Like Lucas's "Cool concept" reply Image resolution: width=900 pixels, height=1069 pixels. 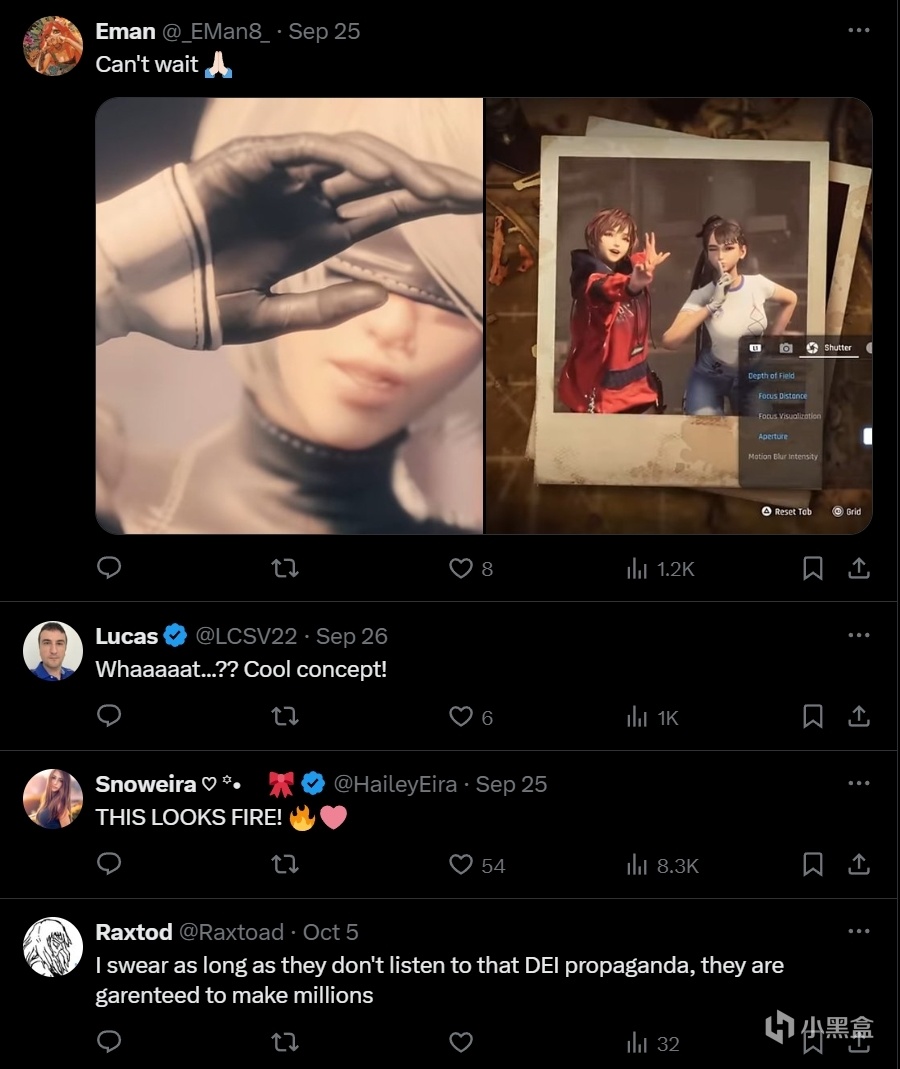(x=461, y=717)
